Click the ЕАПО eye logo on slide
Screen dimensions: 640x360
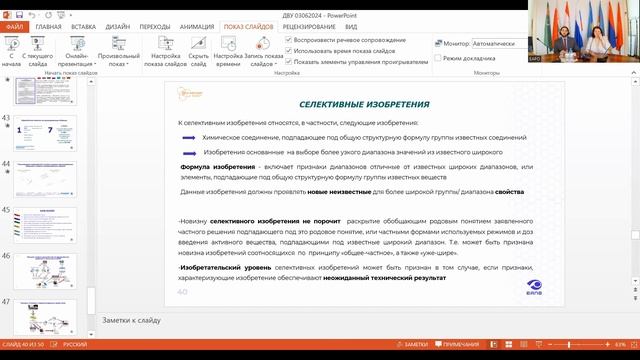click(534, 287)
